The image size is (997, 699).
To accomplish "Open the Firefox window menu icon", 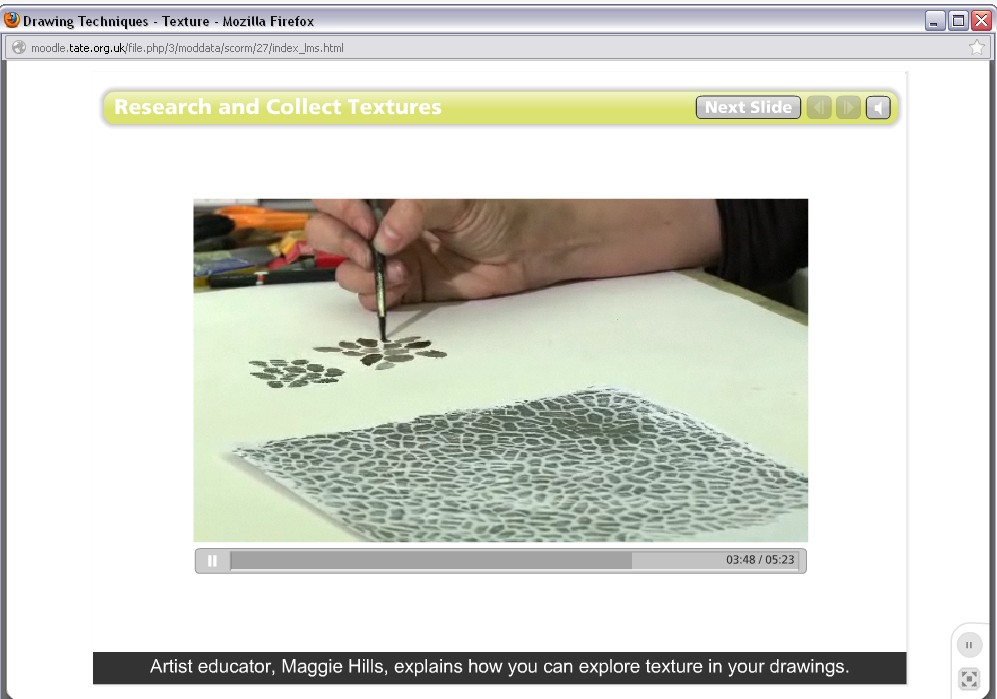I will click(x=11, y=20).
